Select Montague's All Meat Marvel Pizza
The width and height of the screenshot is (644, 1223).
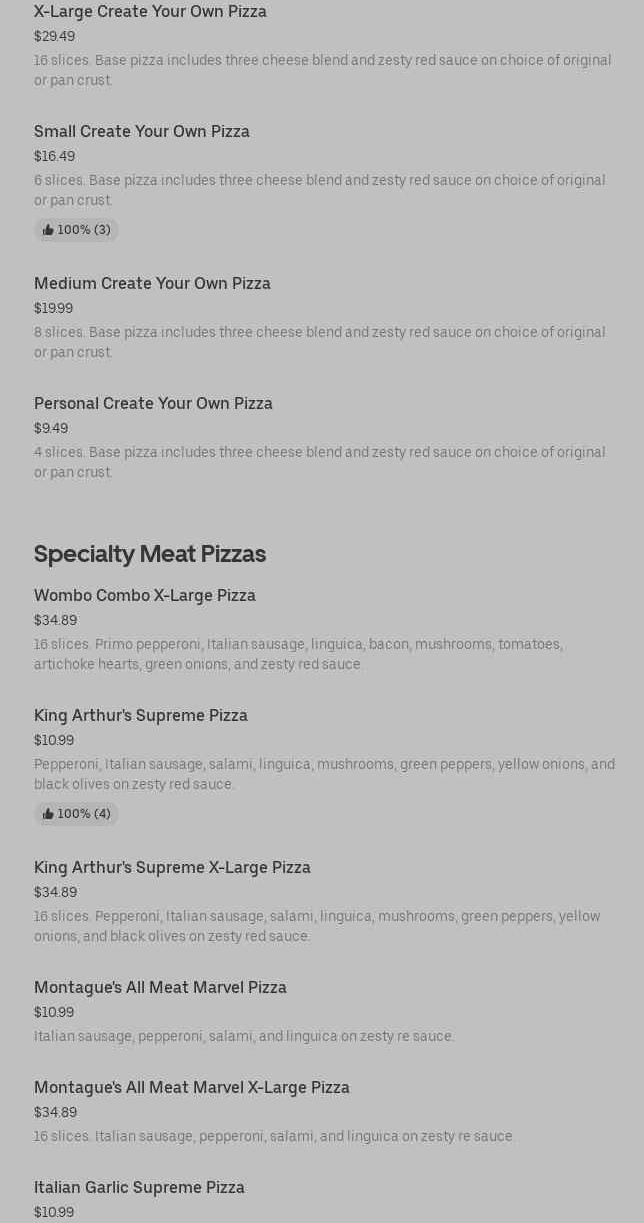[160, 987]
